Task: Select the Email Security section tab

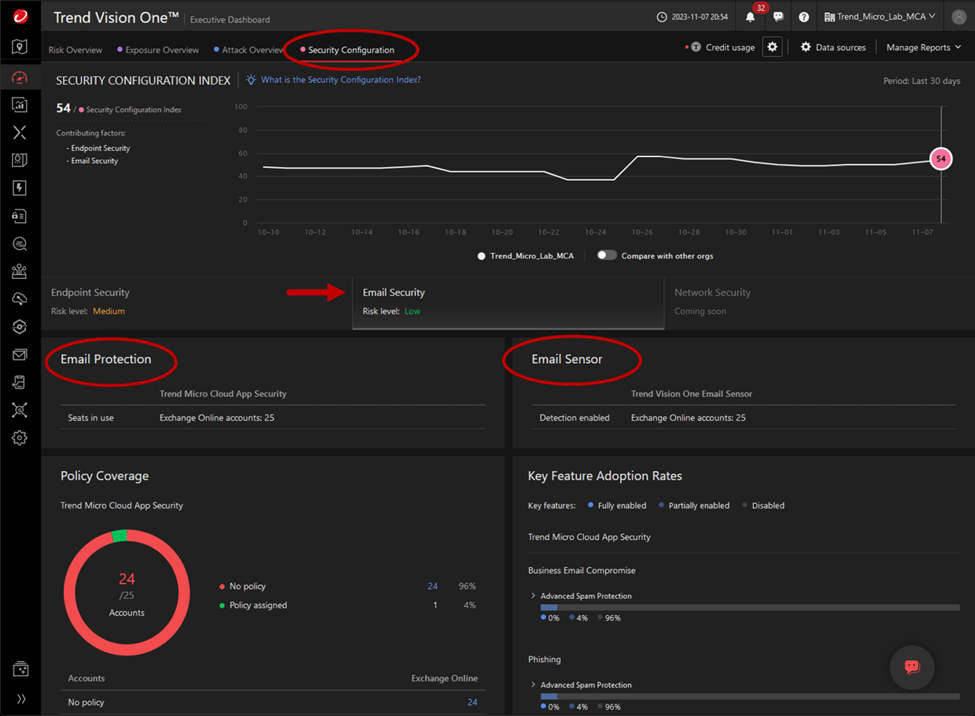Action: click(508, 302)
